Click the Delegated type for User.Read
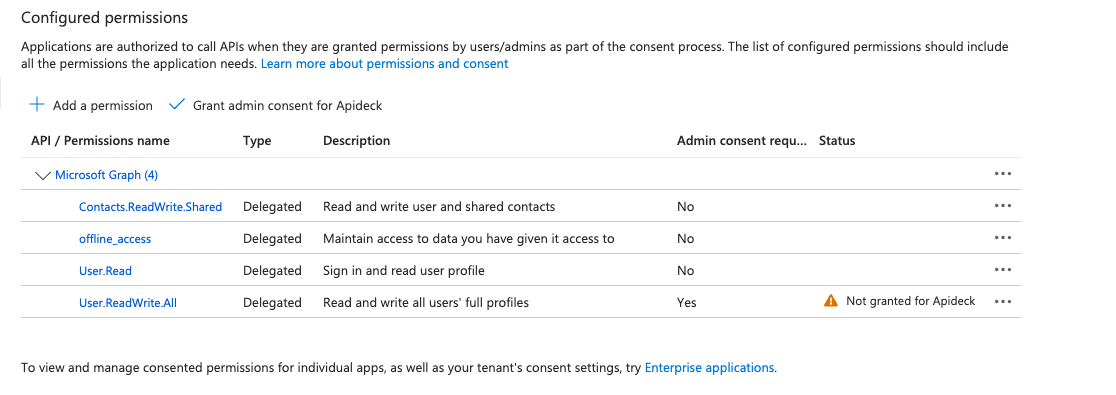Viewport: 1116px width, 395px height. pos(272,270)
